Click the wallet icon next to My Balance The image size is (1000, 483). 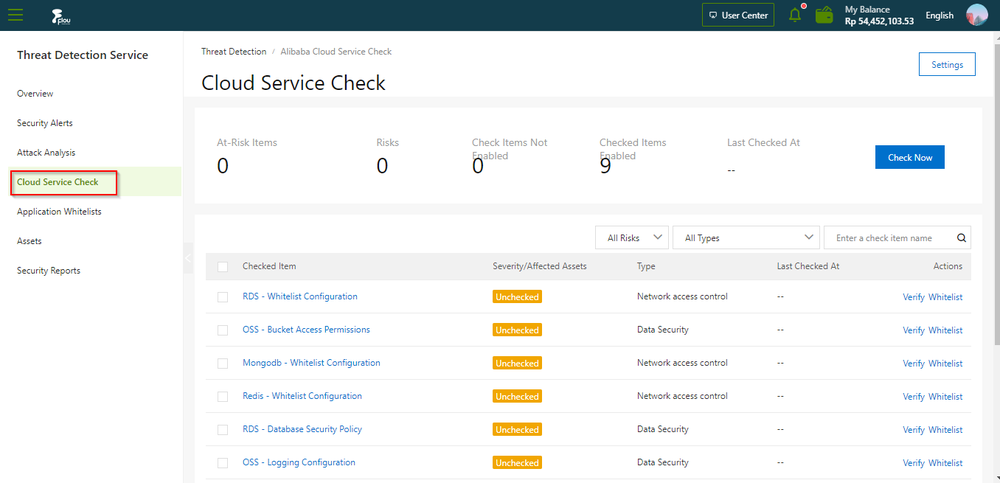click(x=825, y=15)
